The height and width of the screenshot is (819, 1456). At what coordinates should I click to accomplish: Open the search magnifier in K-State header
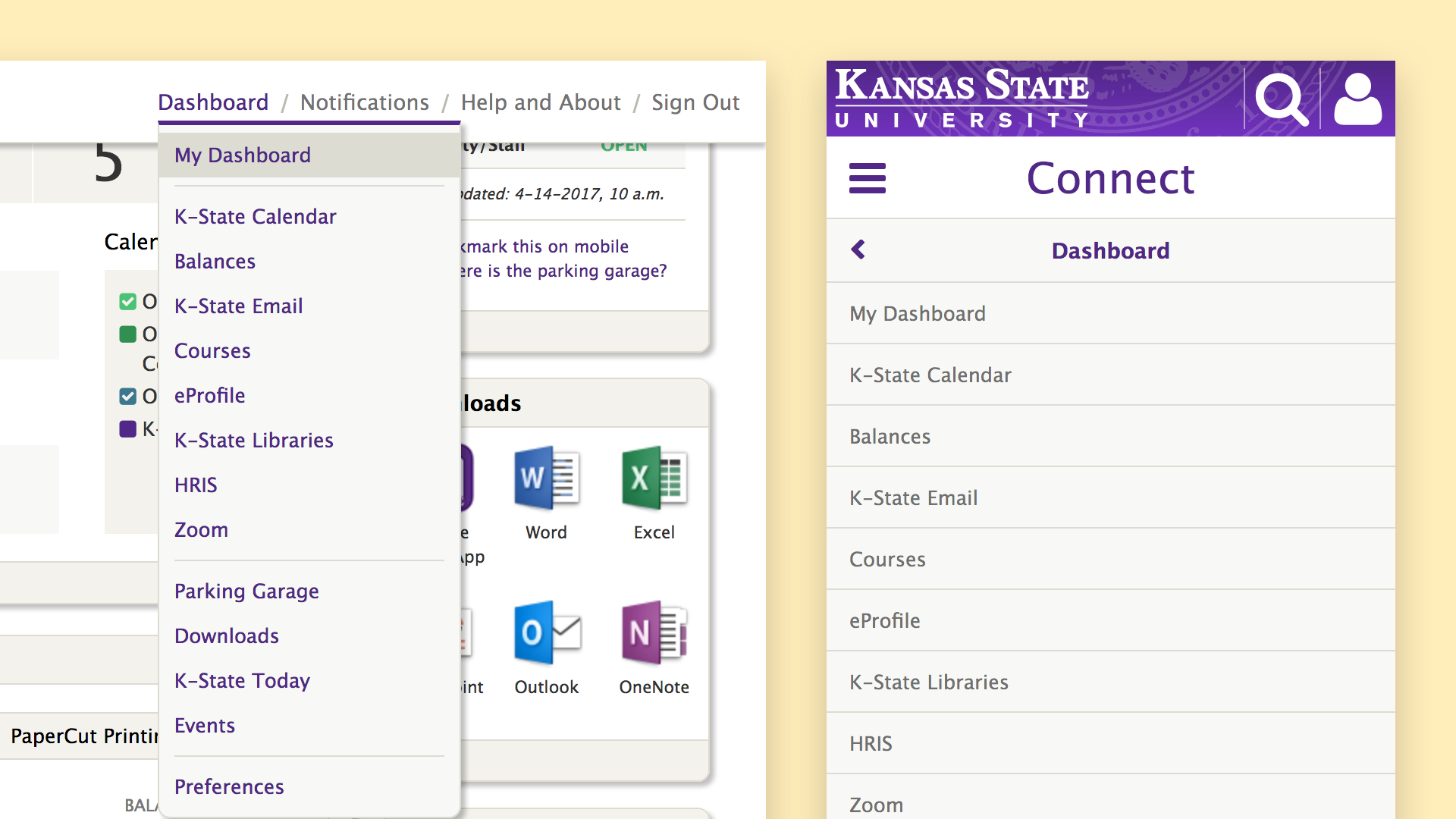1282,99
